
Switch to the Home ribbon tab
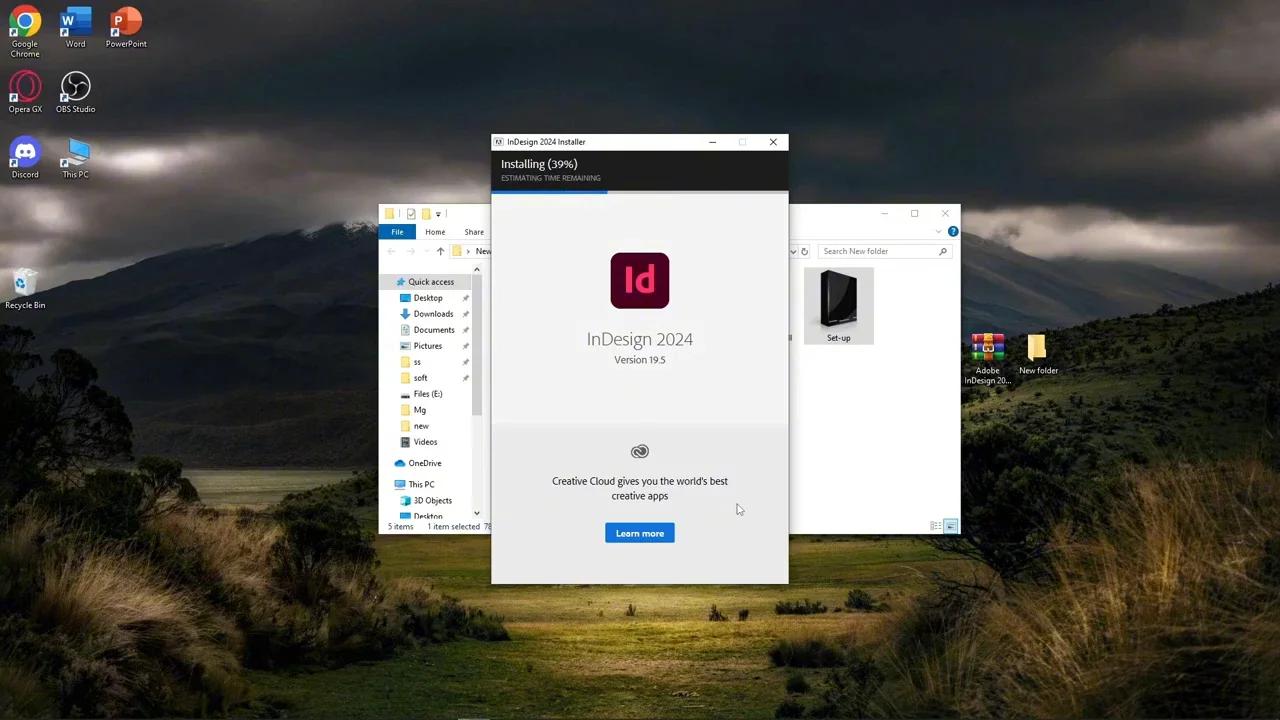coord(434,231)
